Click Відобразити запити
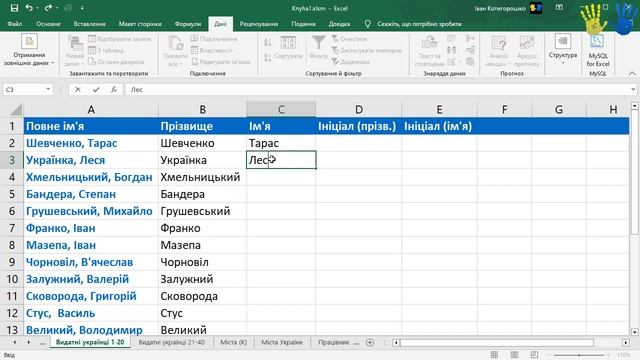 click(x=120, y=39)
